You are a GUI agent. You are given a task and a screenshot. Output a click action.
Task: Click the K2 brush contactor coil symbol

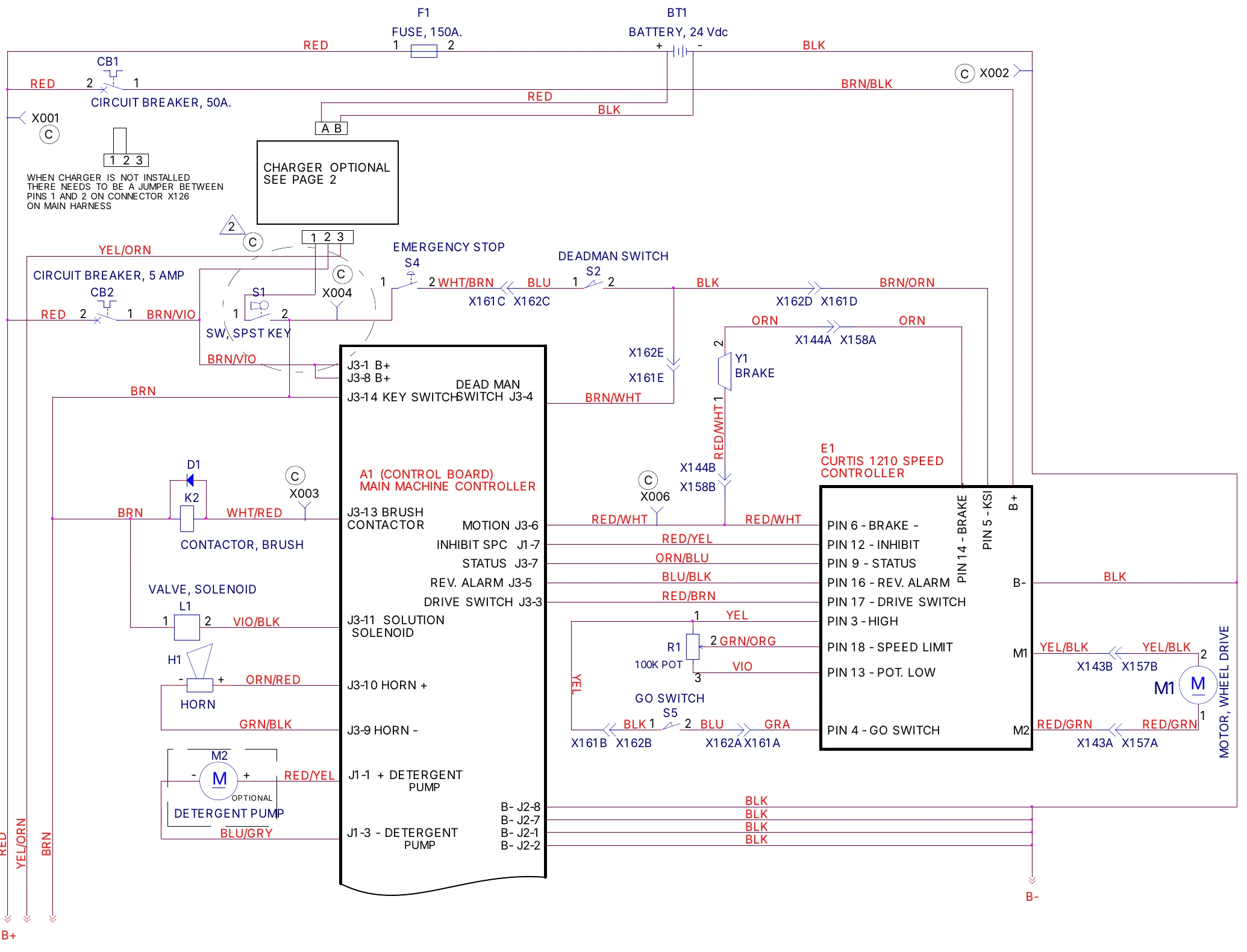tap(187, 519)
